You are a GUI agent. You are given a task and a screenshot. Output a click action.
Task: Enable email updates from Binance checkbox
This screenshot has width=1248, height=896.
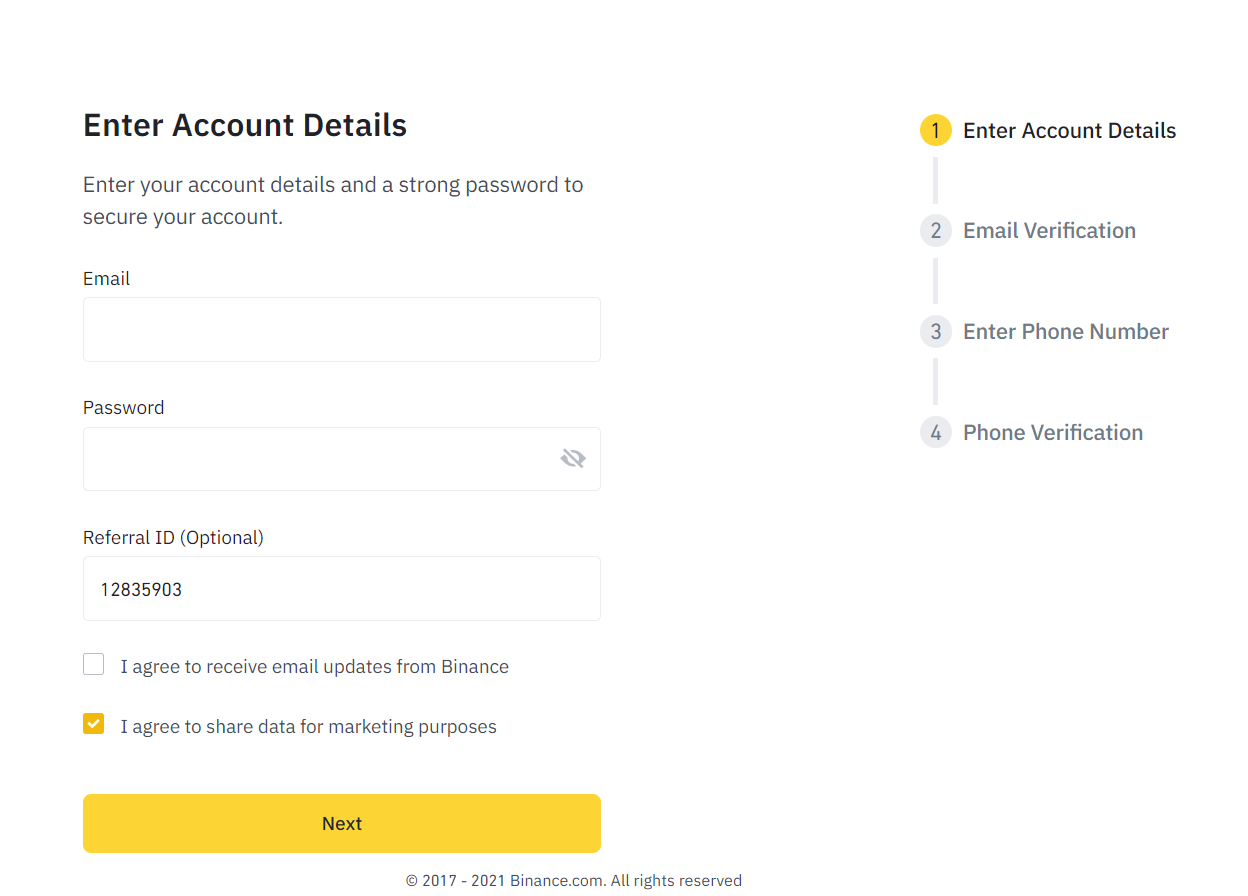[94, 665]
